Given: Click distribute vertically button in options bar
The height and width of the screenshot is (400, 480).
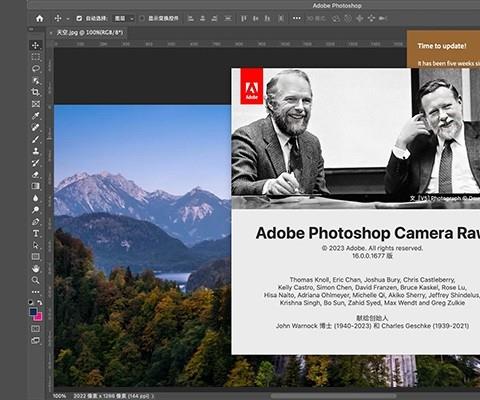Looking at the screenshot, I should coord(281,18).
